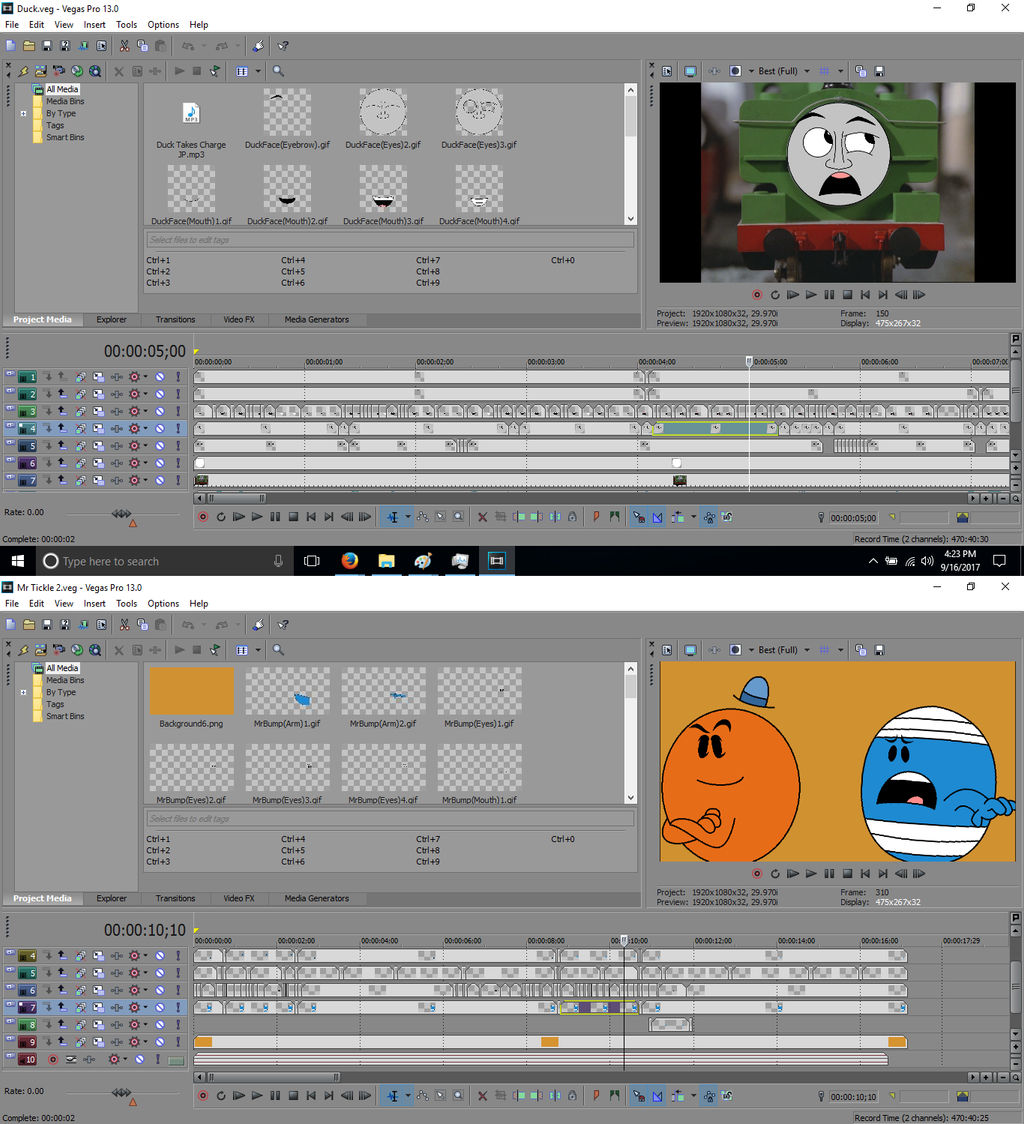Click Duck.veg timeline horizontal scrollbar thumb
Viewport: 1024px width, 1124px height.
pos(237,497)
